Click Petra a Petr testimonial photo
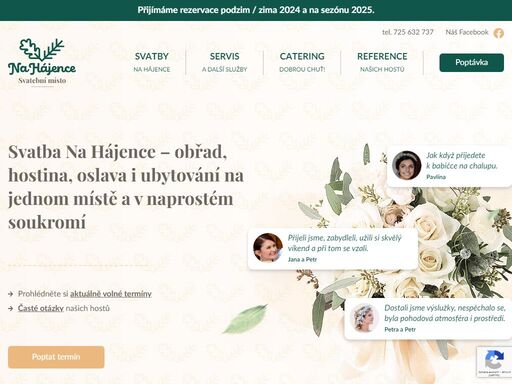 click(x=364, y=317)
